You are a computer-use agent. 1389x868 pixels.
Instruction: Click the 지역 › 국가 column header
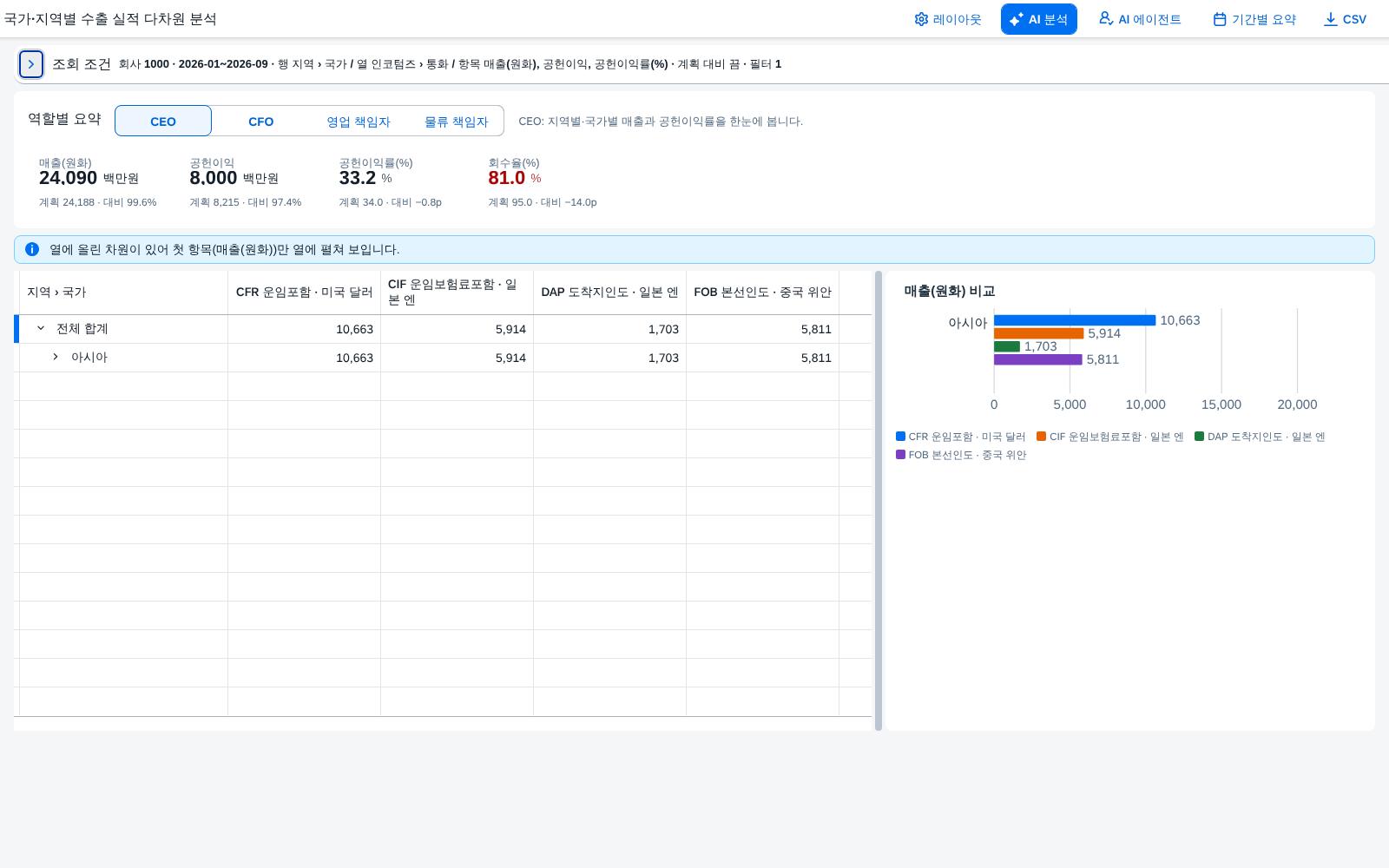coord(123,293)
